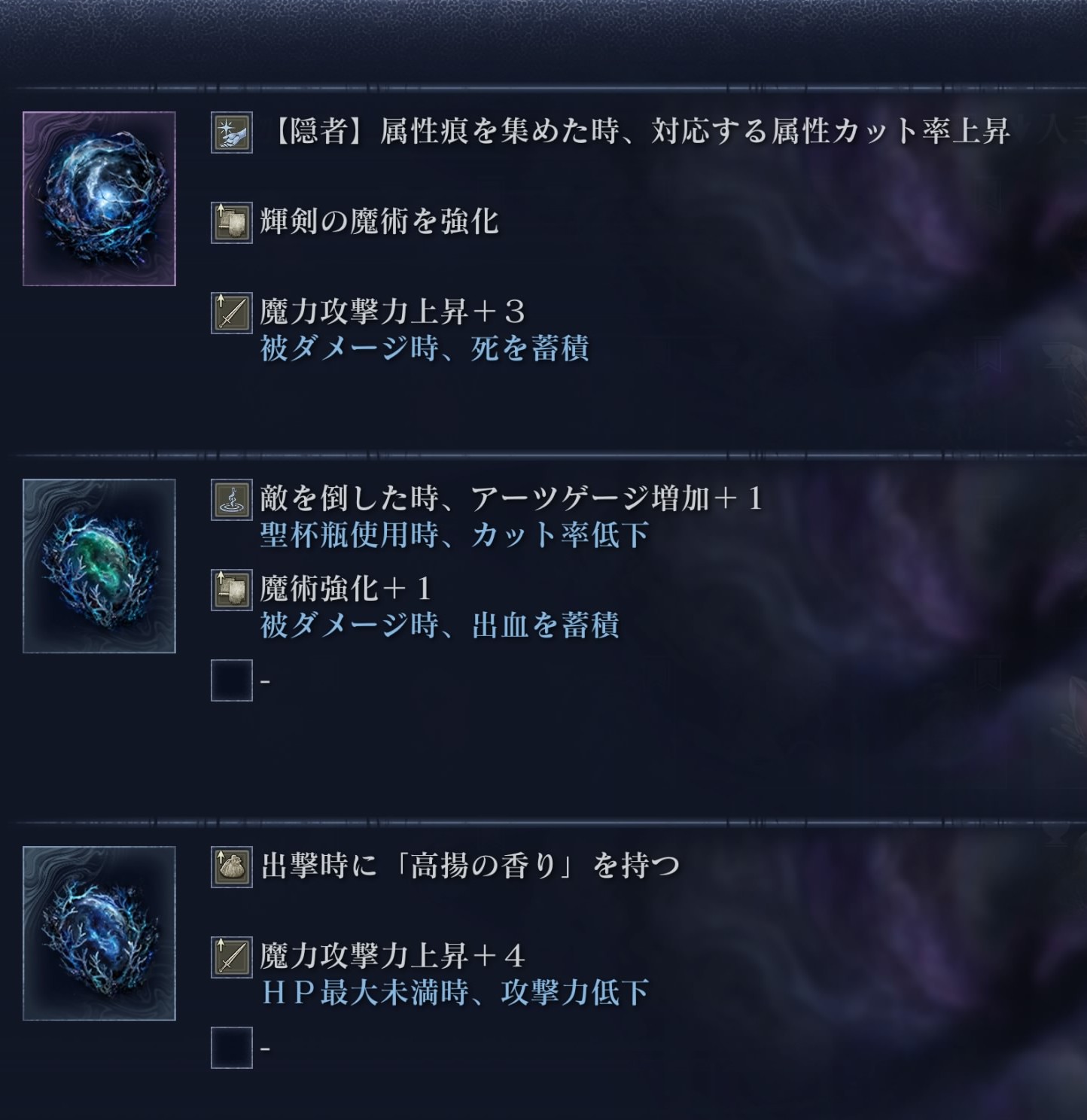Select the pouch icon for 高揚の香り
Image resolution: width=1087 pixels, height=1120 pixels.
pyautogui.click(x=231, y=867)
